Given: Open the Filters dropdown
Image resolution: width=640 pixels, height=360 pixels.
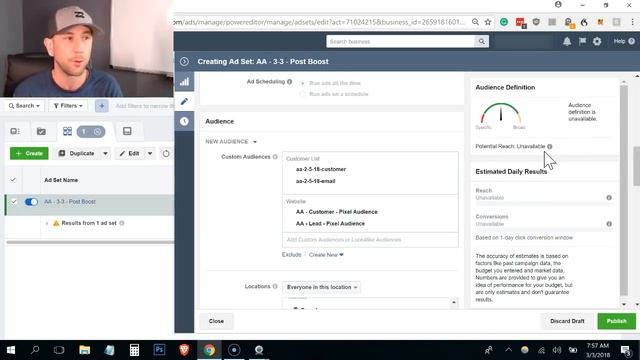Looking at the screenshot, I should [x=68, y=106].
